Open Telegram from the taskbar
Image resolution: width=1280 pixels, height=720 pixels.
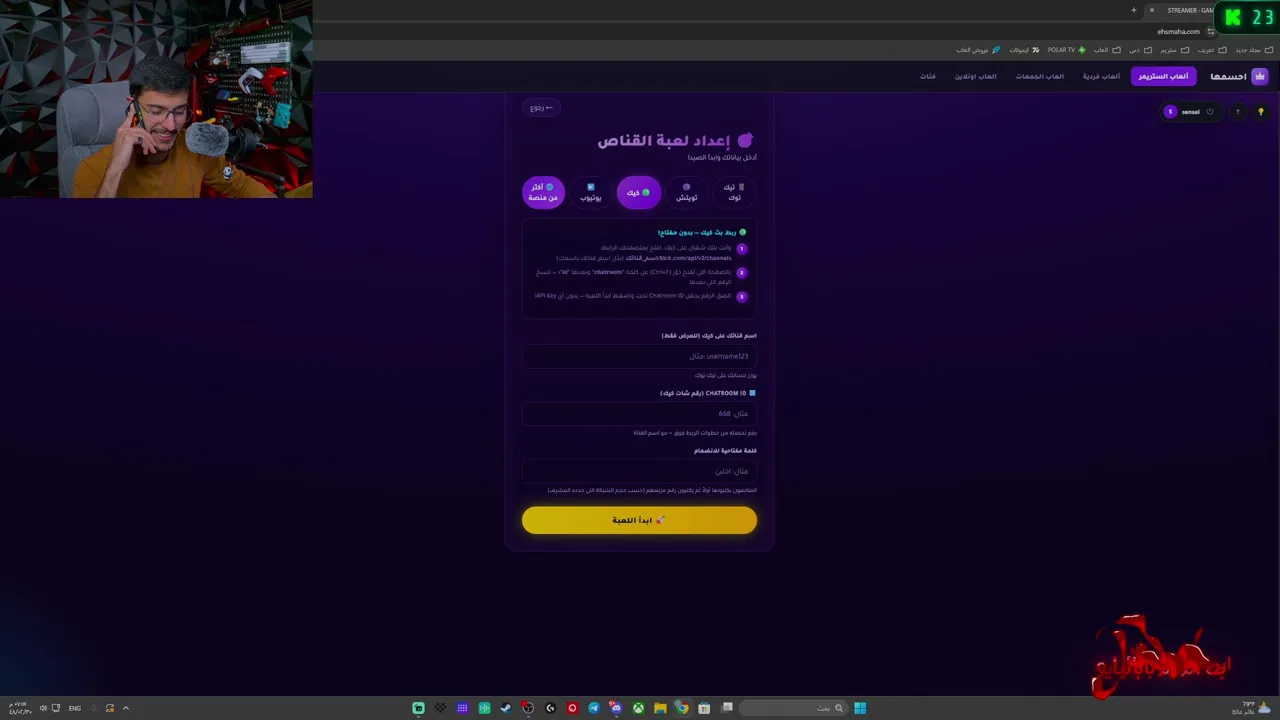tap(594, 708)
